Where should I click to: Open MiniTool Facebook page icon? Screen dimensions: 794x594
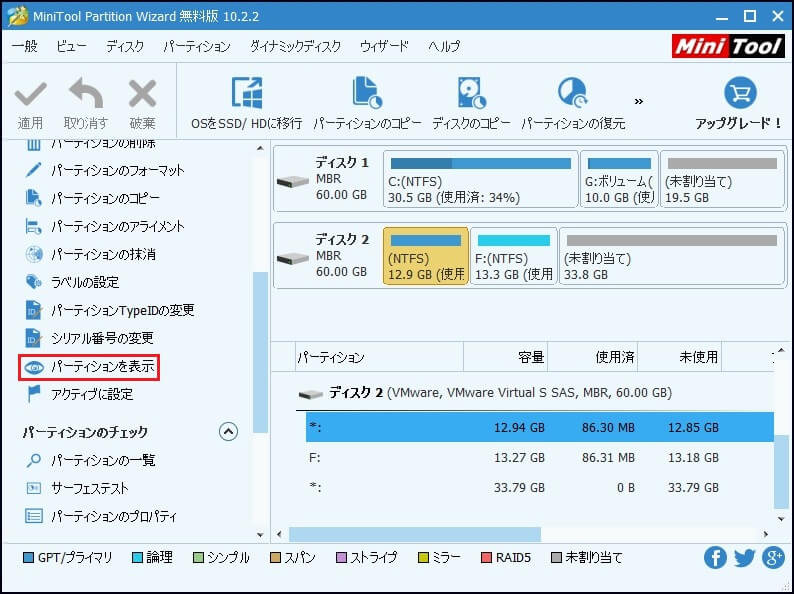pos(715,558)
